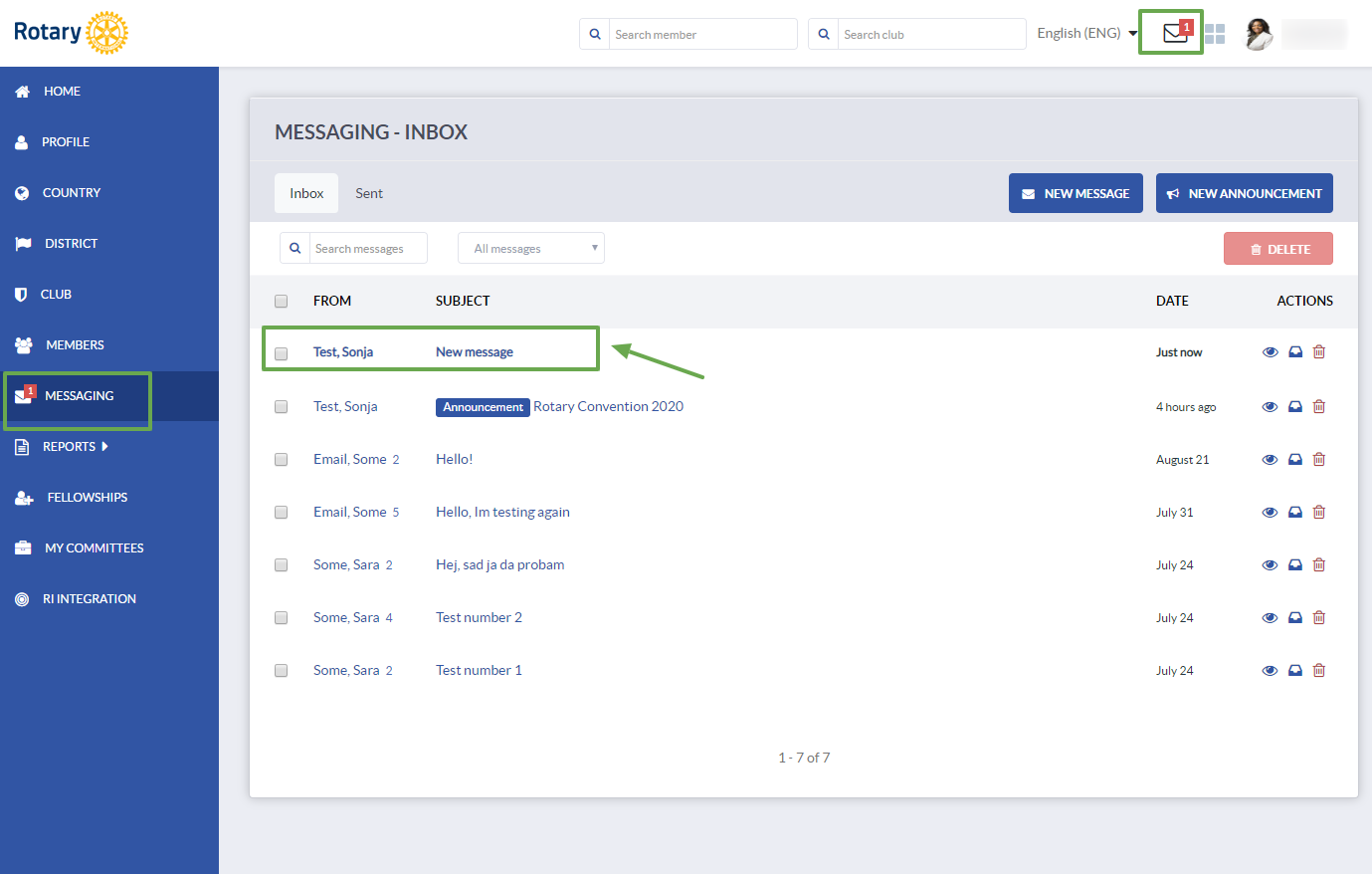Screen dimensions: 1372x874
Task: Tick checkbox for 'New message' row
Action: (x=281, y=353)
